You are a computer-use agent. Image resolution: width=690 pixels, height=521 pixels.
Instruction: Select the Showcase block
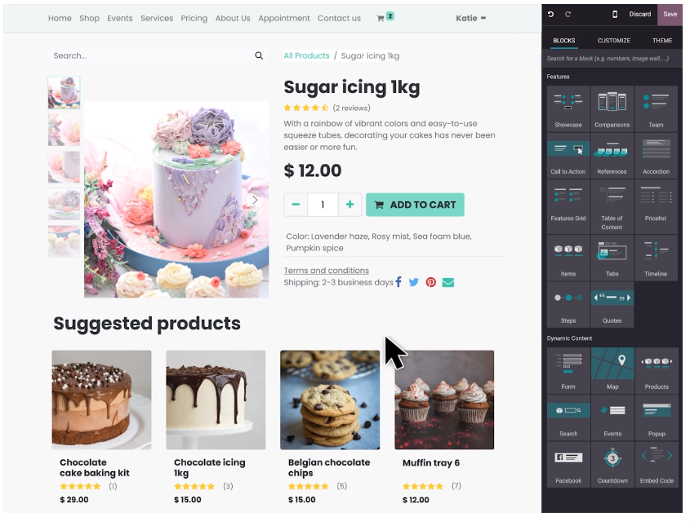[568, 109]
